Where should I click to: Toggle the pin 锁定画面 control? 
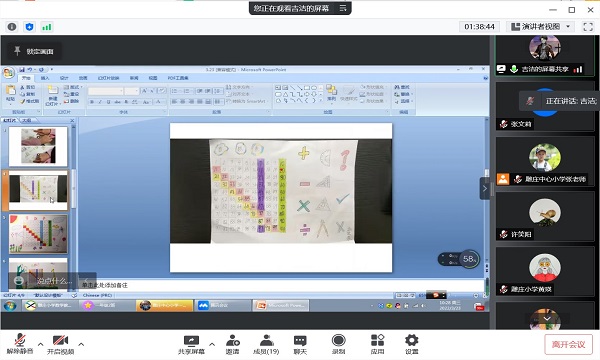(34, 51)
